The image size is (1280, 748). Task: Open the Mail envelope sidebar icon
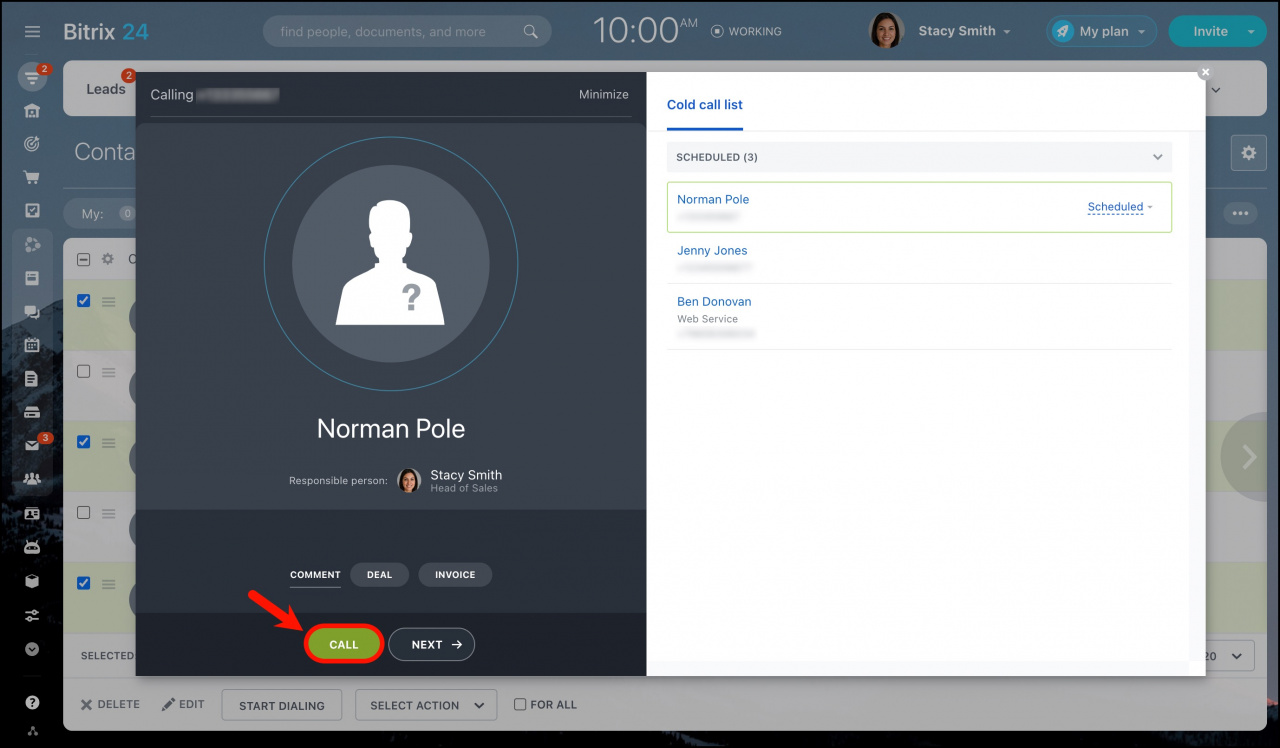click(32, 446)
